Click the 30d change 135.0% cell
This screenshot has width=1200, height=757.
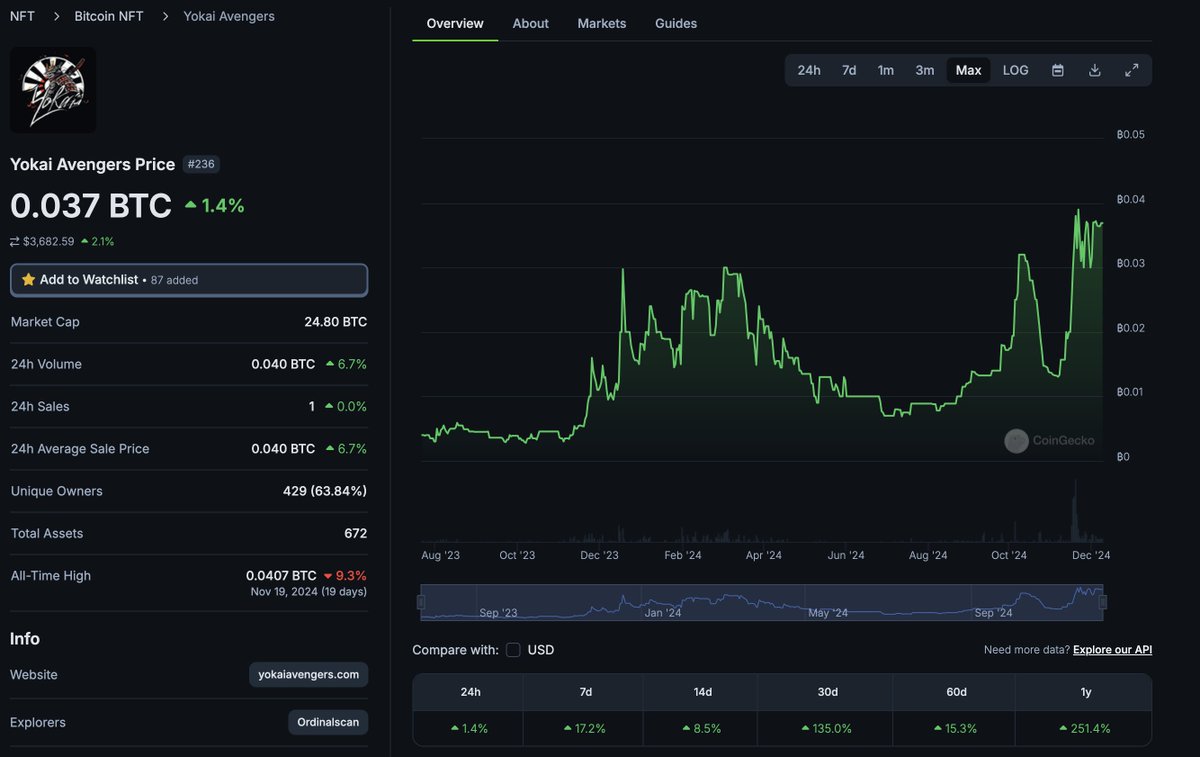click(x=825, y=728)
